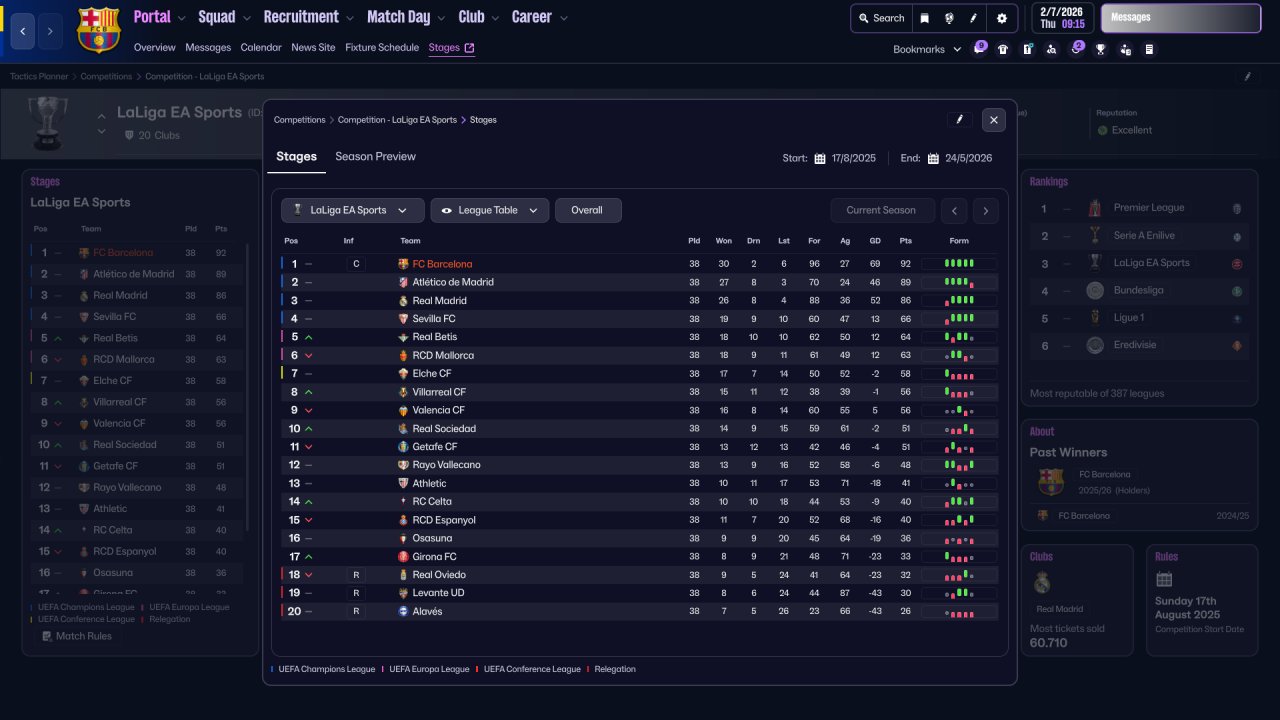
Task: Click the calendar icon next to End date
Action: pos(933,158)
